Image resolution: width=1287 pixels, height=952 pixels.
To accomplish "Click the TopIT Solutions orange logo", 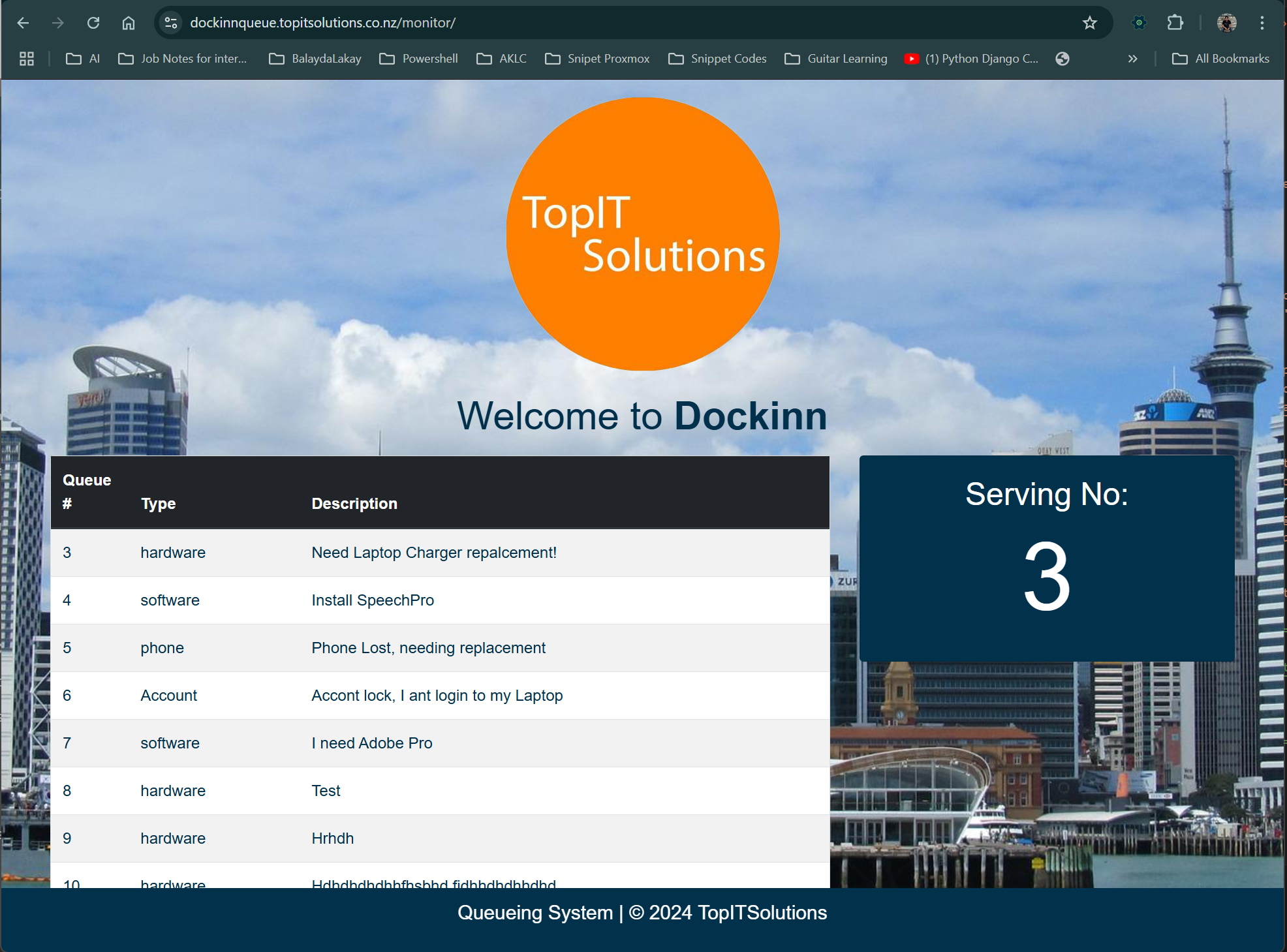I will pos(643,234).
